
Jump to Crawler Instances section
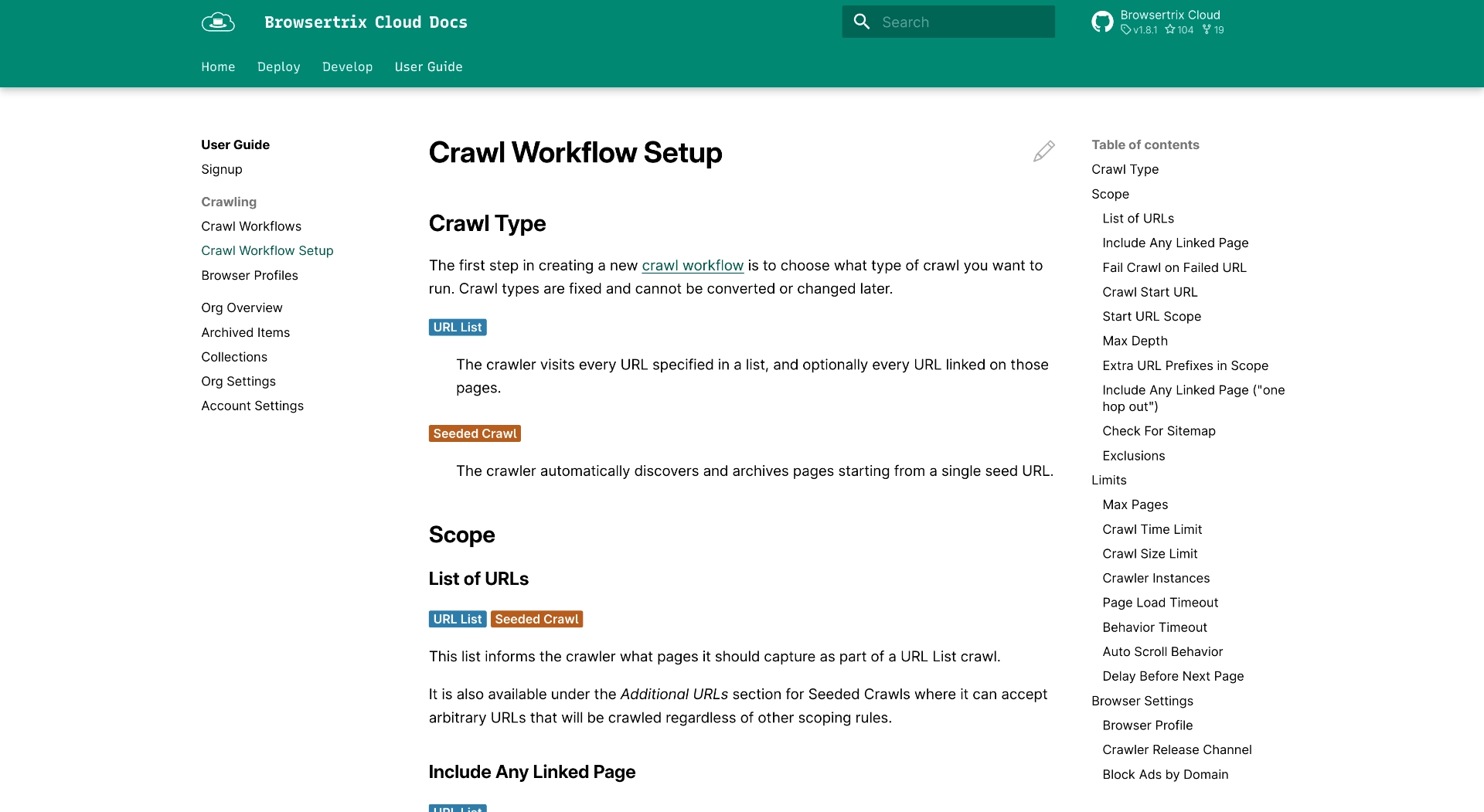(1156, 578)
